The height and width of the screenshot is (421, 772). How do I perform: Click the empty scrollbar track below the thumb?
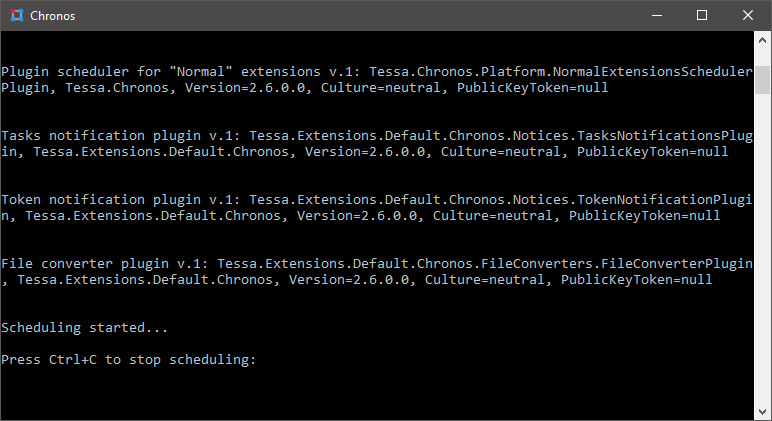763,248
